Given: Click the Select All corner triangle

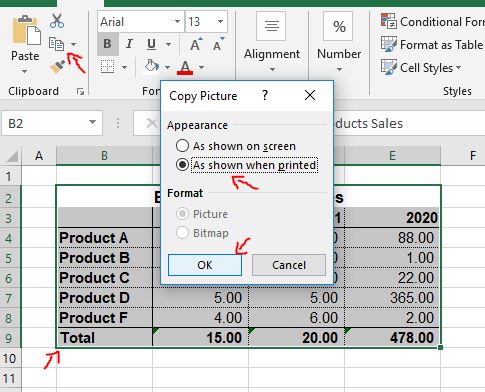Looking at the screenshot, I should coord(12,156).
